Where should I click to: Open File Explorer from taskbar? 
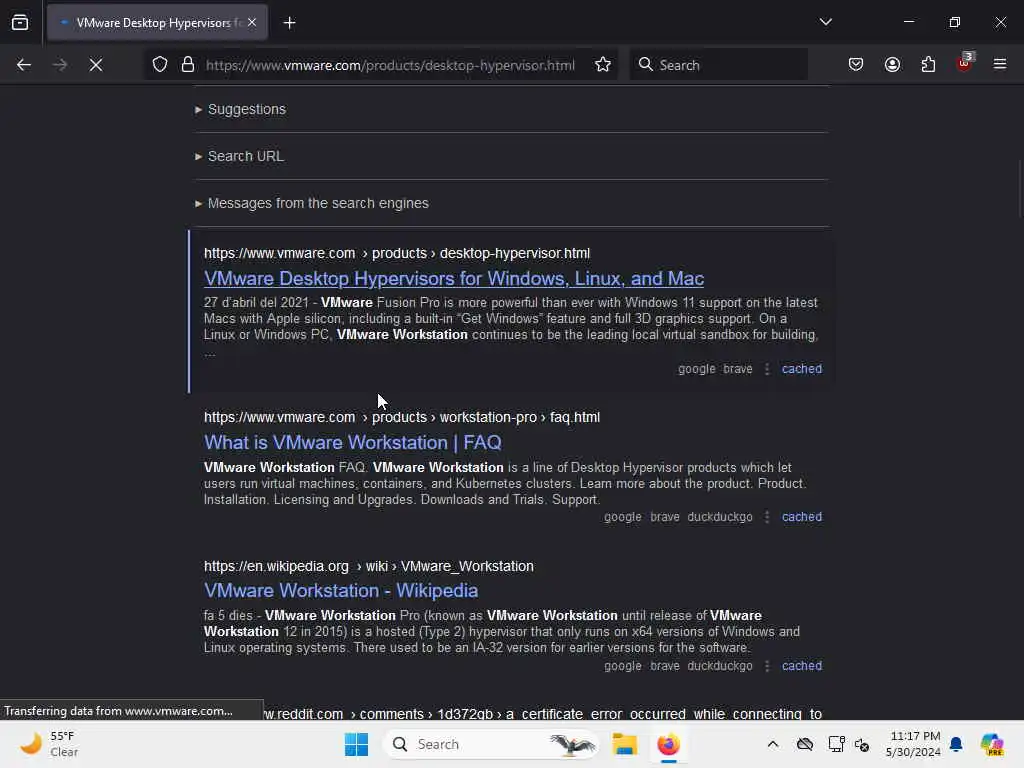tap(624, 744)
